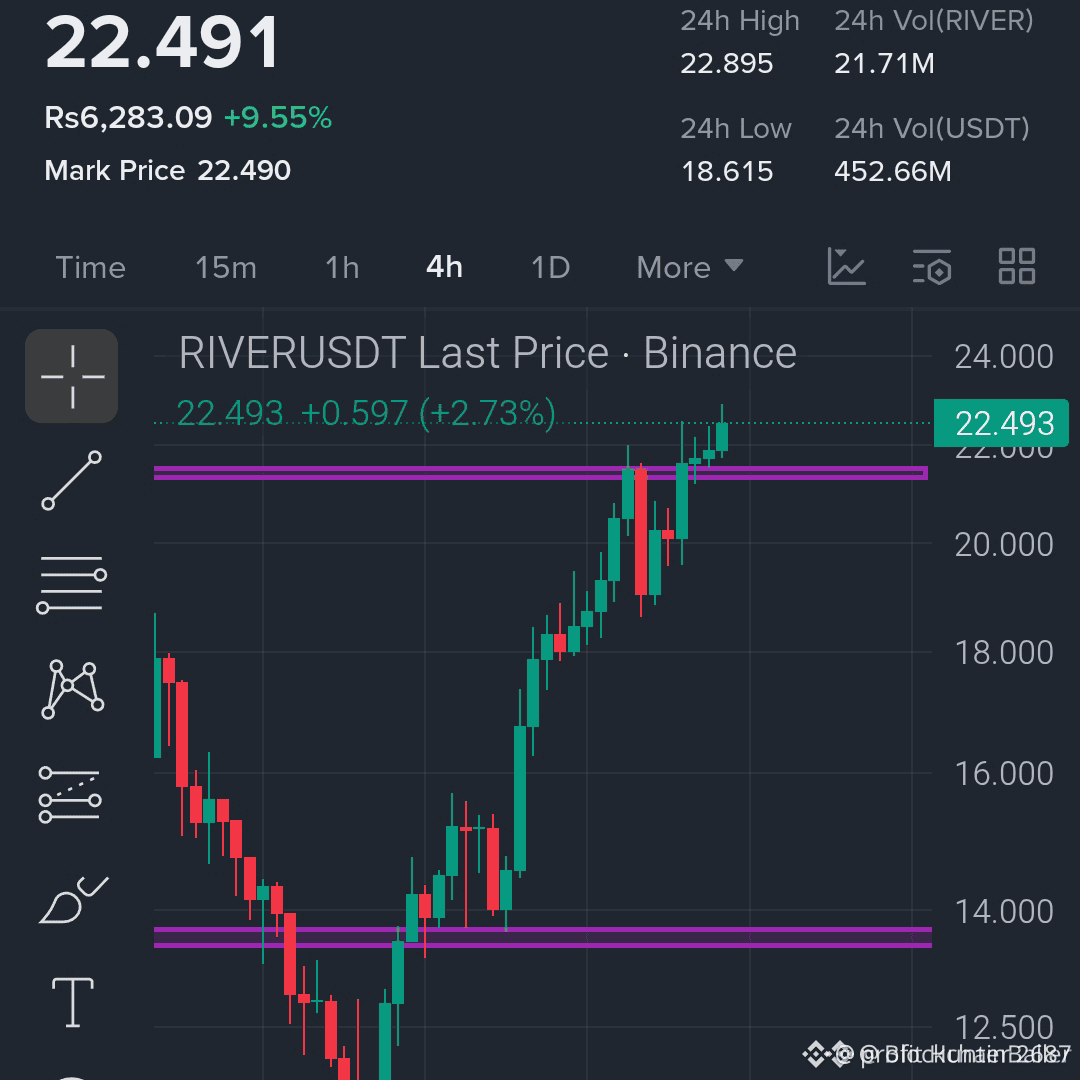Click the upper purple resistance zone
Image resolution: width=1080 pixels, height=1080 pixels.
pyautogui.click(x=541, y=472)
